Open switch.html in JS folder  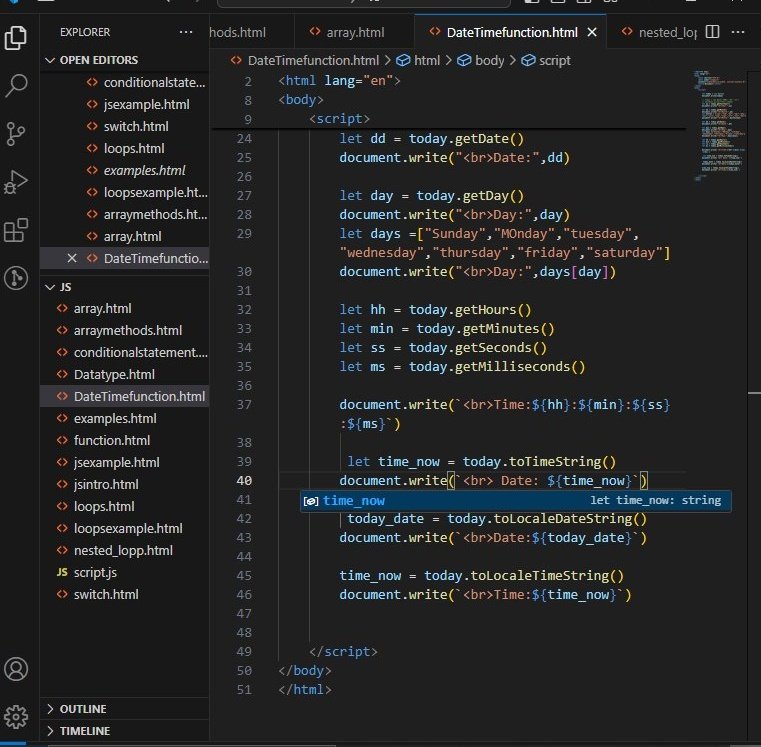coord(124,594)
